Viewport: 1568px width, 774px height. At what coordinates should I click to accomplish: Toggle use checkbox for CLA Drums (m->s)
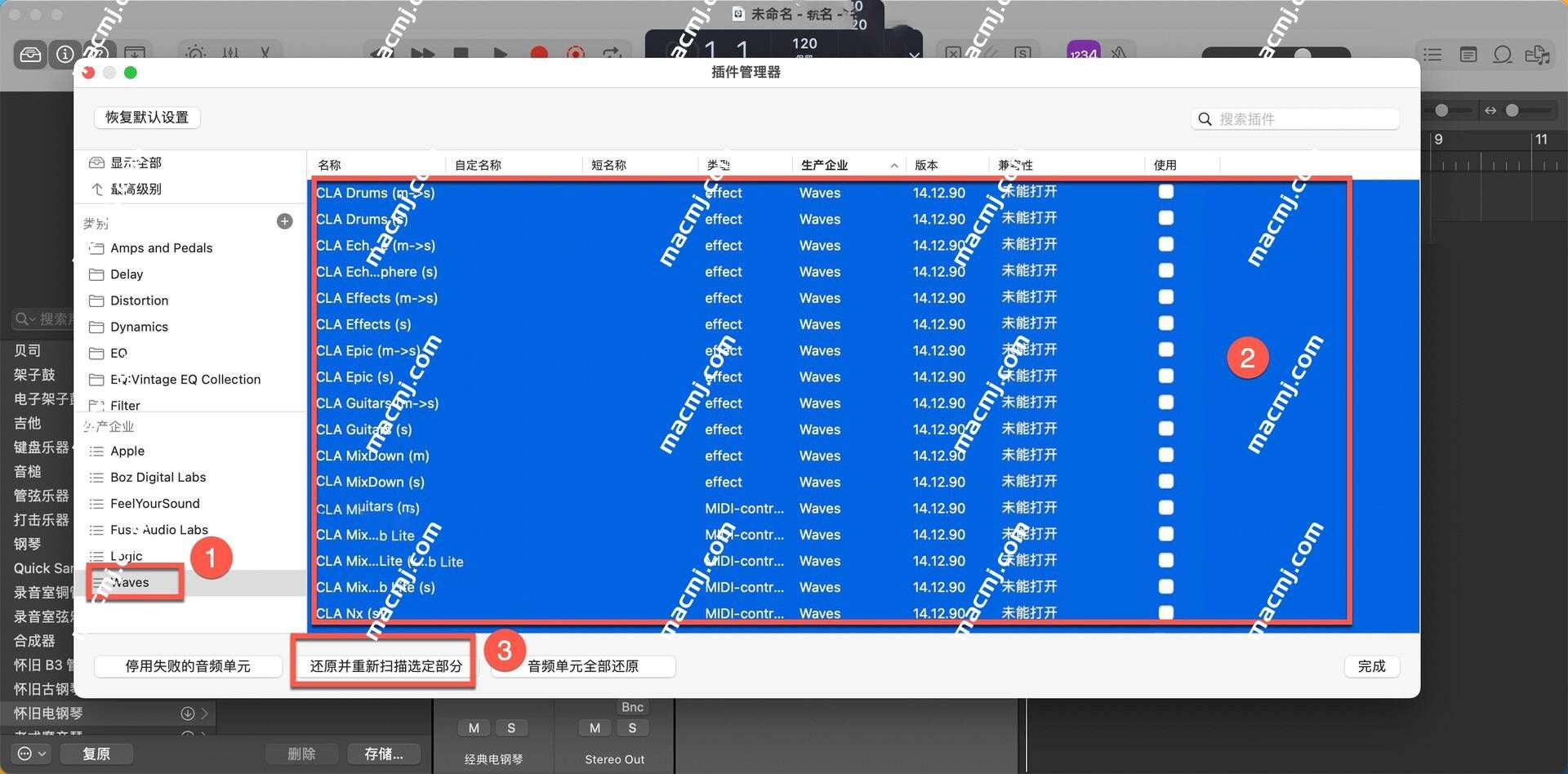tap(1166, 192)
